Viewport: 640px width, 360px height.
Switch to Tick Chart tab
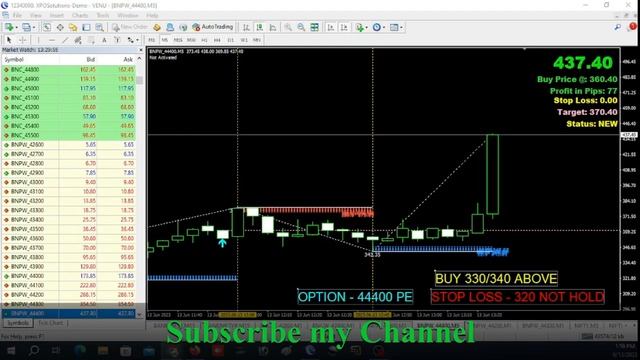pos(51,323)
